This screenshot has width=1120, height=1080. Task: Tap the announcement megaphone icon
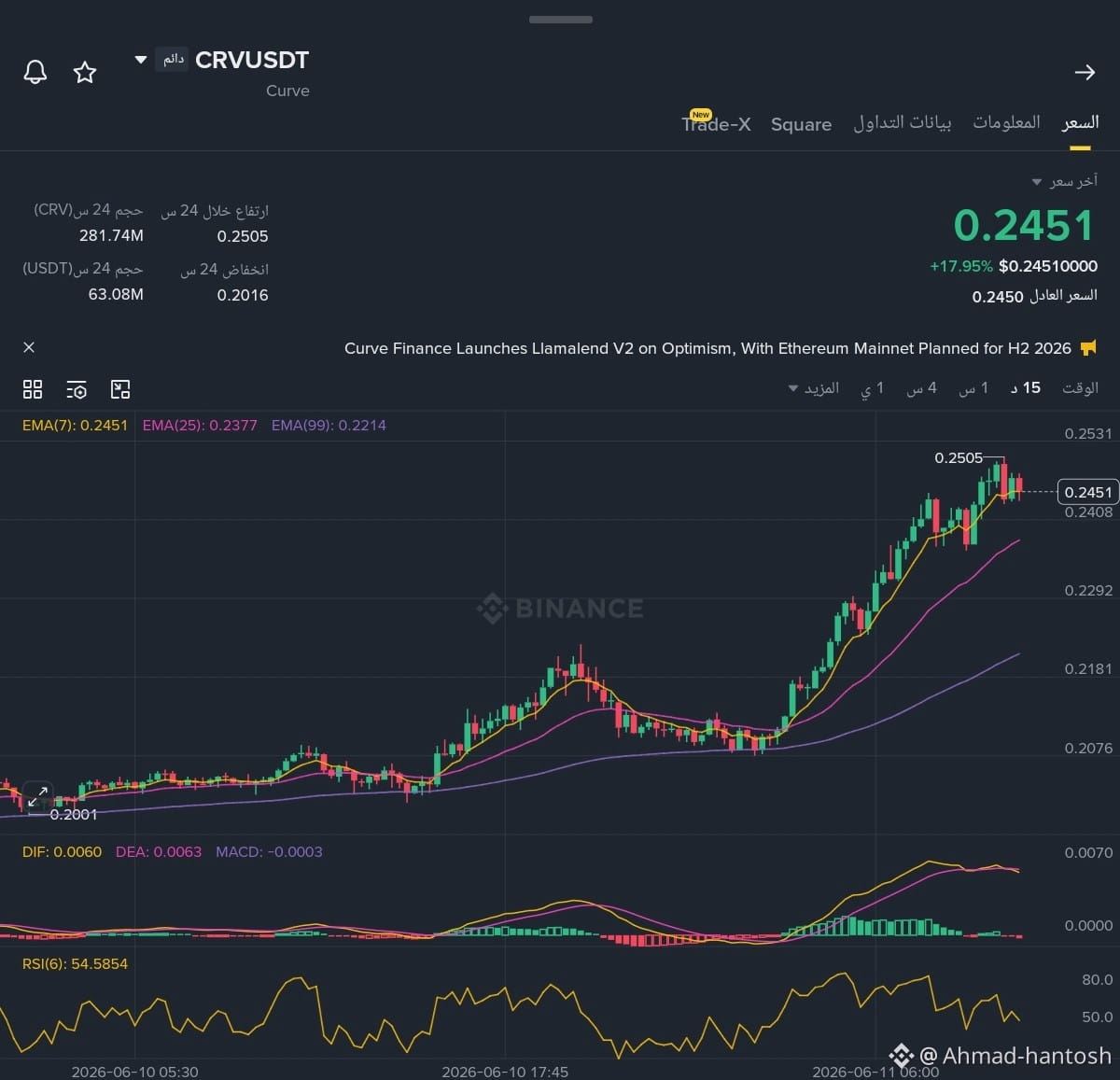point(1088,348)
